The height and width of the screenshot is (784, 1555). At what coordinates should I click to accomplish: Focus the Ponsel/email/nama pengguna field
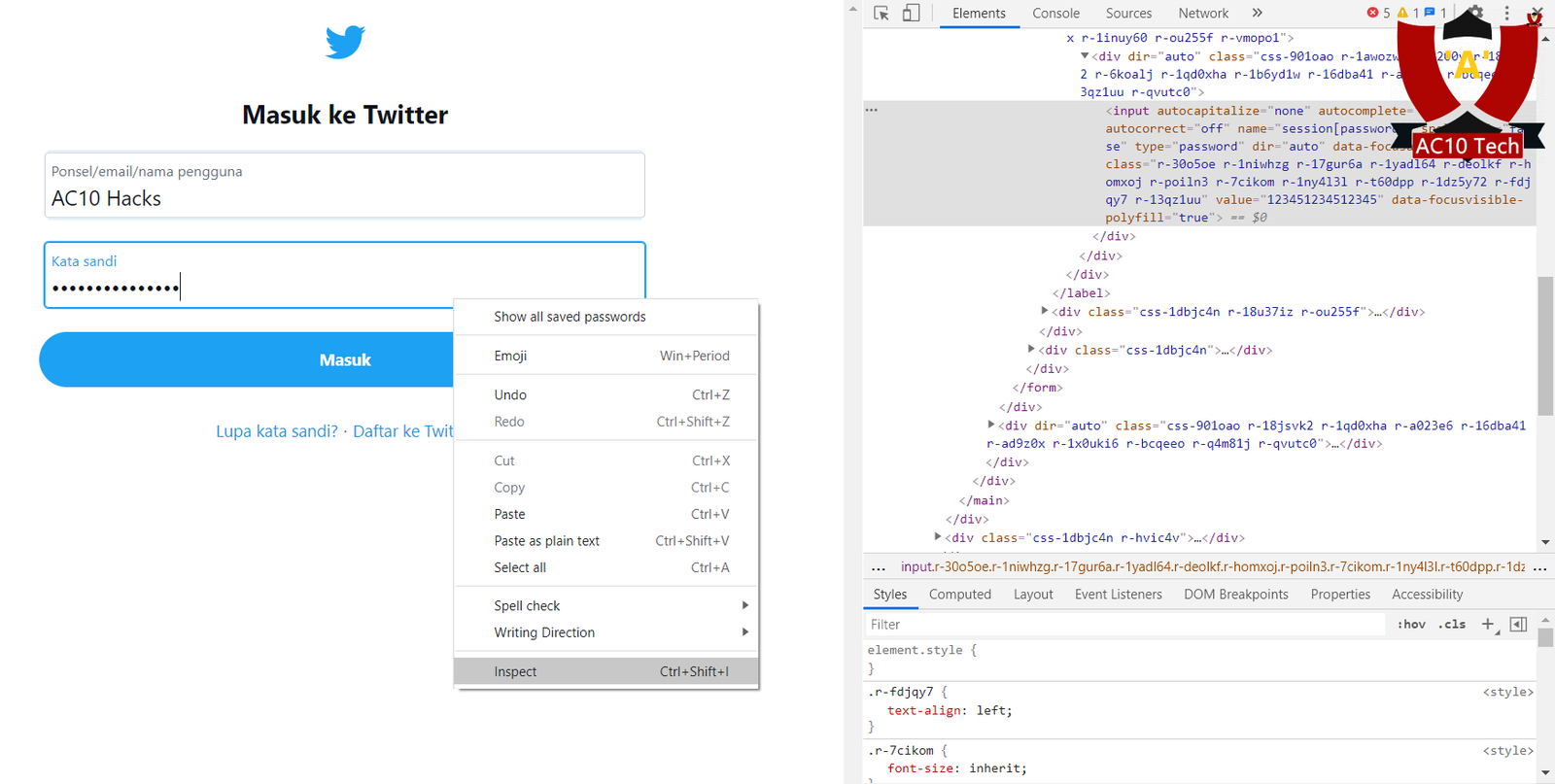[345, 186]
